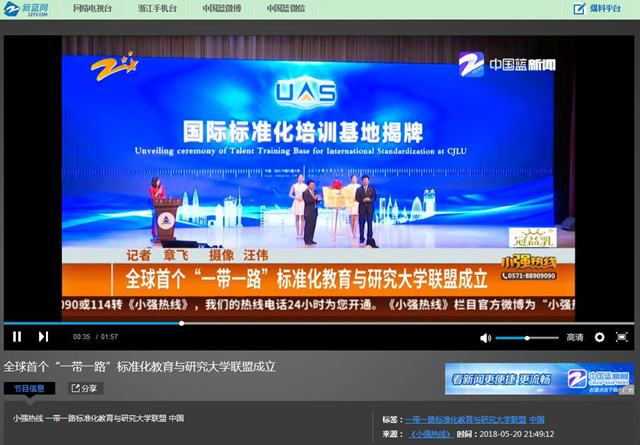The height and width of the screenshot is (445, 640).
Task: Skip to the next video
Action: 43,337
